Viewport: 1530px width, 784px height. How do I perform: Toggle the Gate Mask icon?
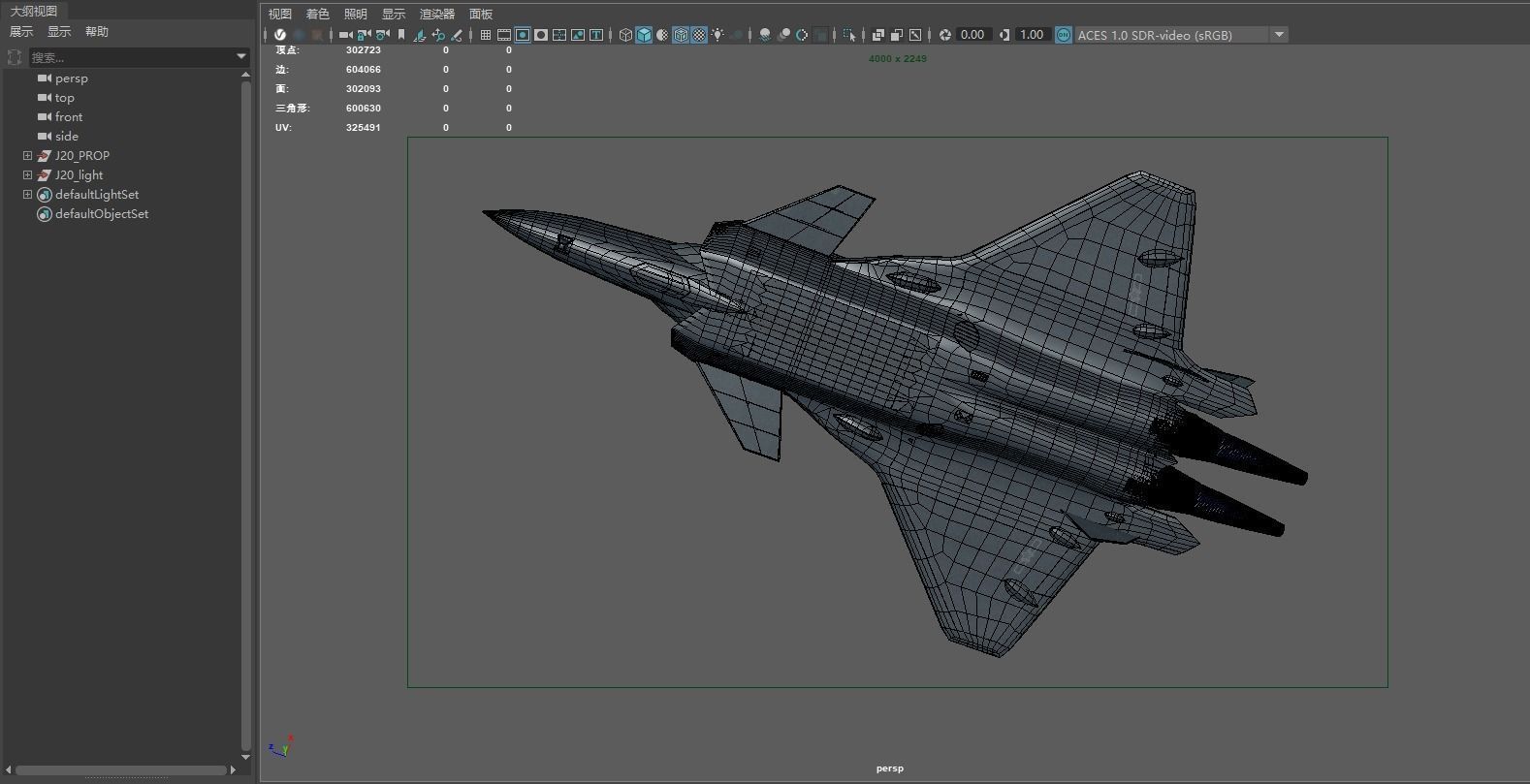541,35
